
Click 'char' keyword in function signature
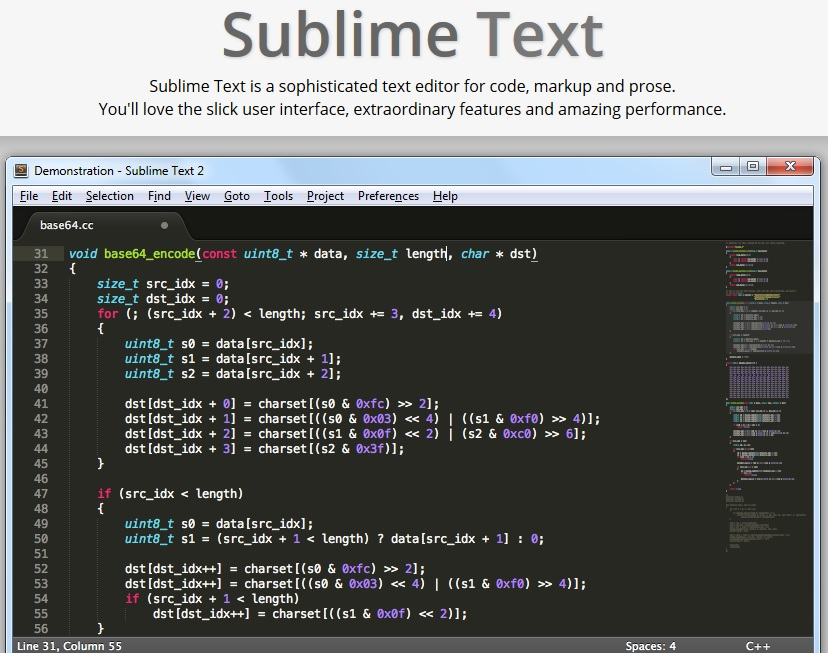pos(475,254)
